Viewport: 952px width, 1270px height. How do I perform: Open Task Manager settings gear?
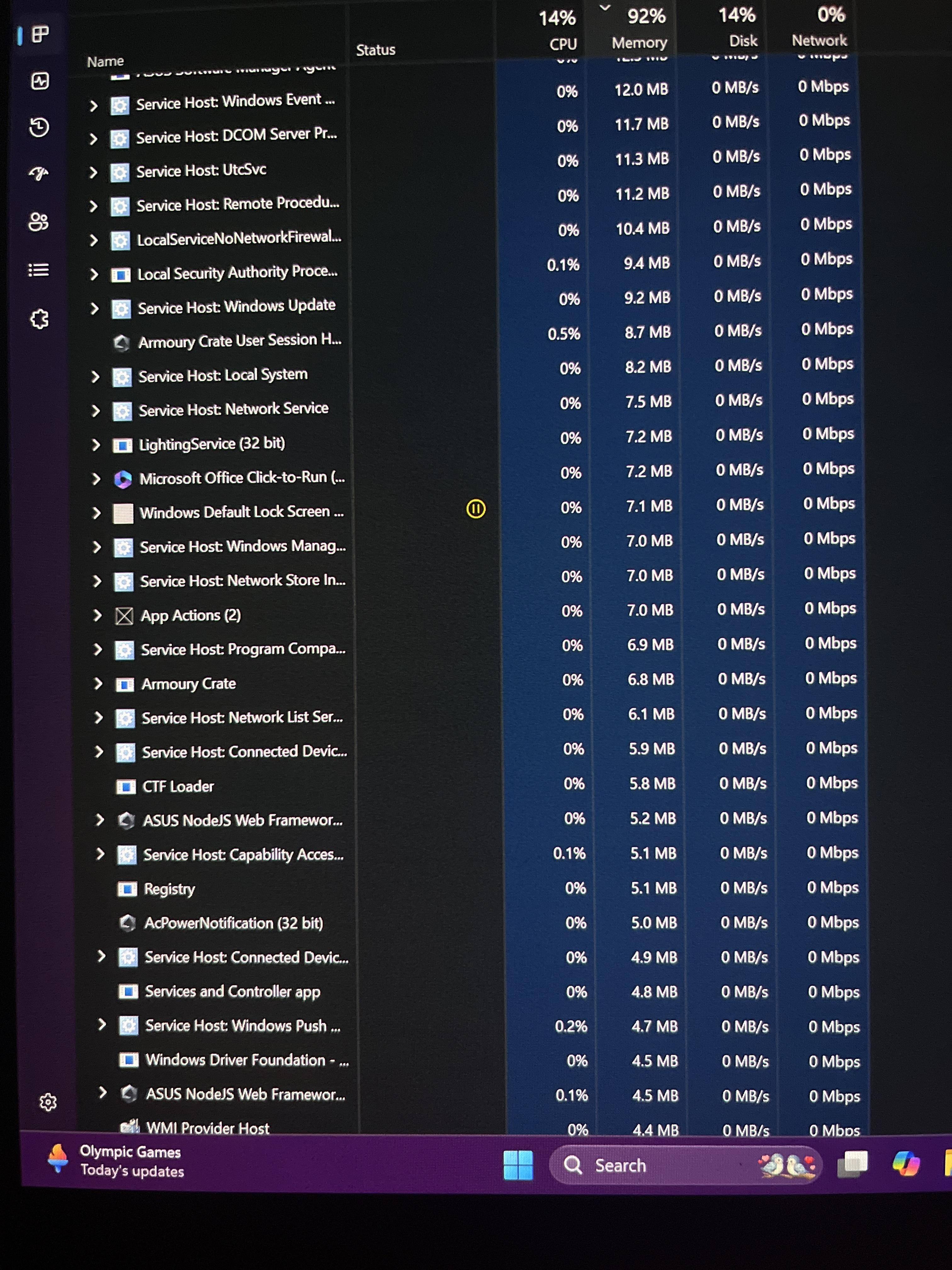[x=48, y=1102]
